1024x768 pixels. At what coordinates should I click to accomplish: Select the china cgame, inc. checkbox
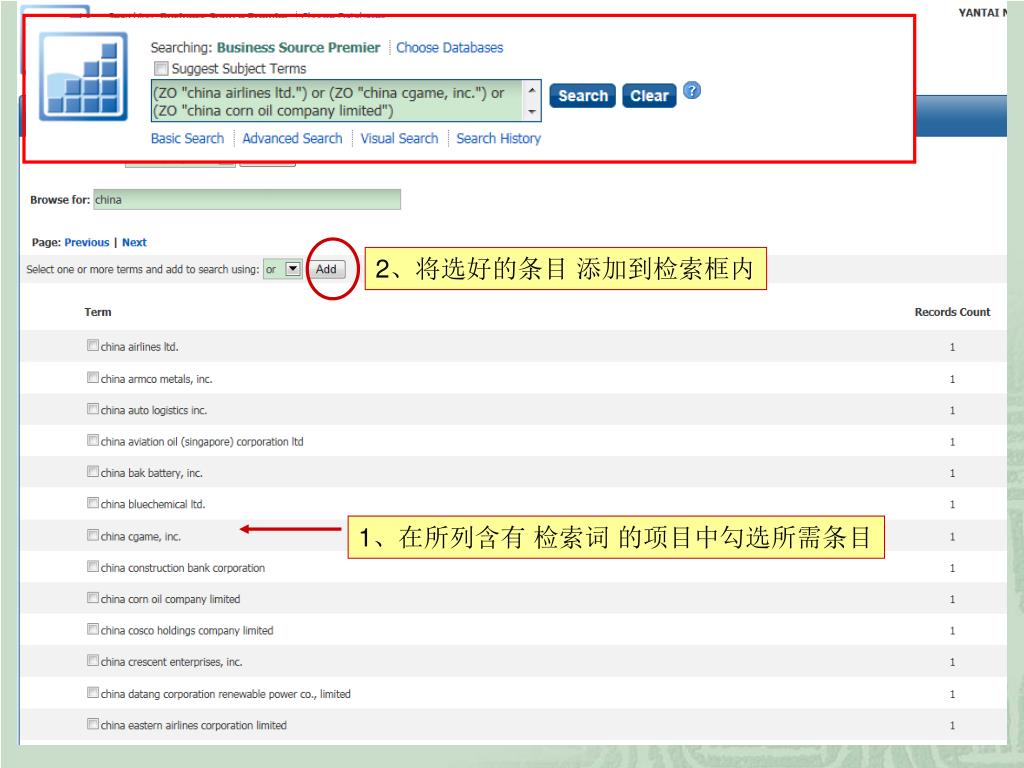point(93,535)
